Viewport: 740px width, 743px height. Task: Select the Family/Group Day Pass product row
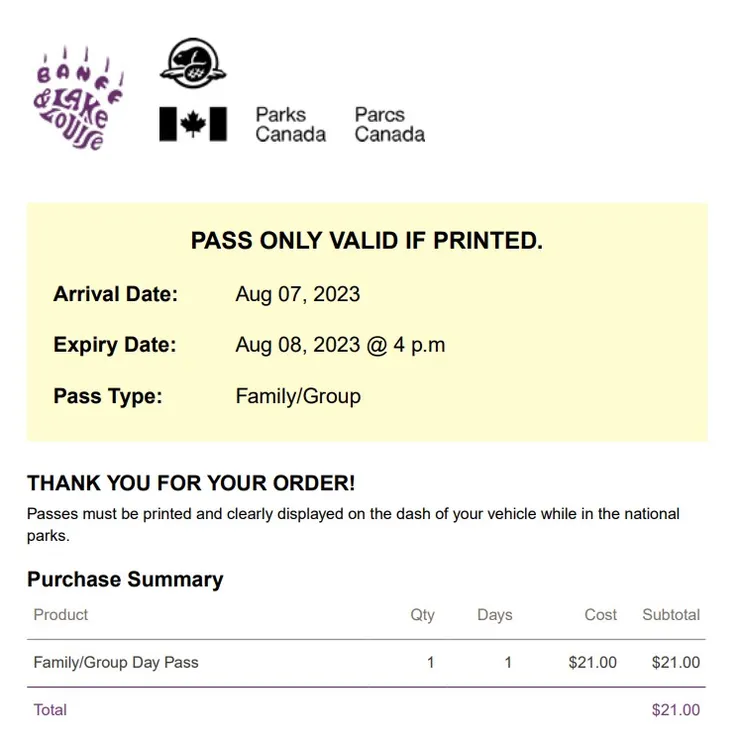(x=116, y=662)
